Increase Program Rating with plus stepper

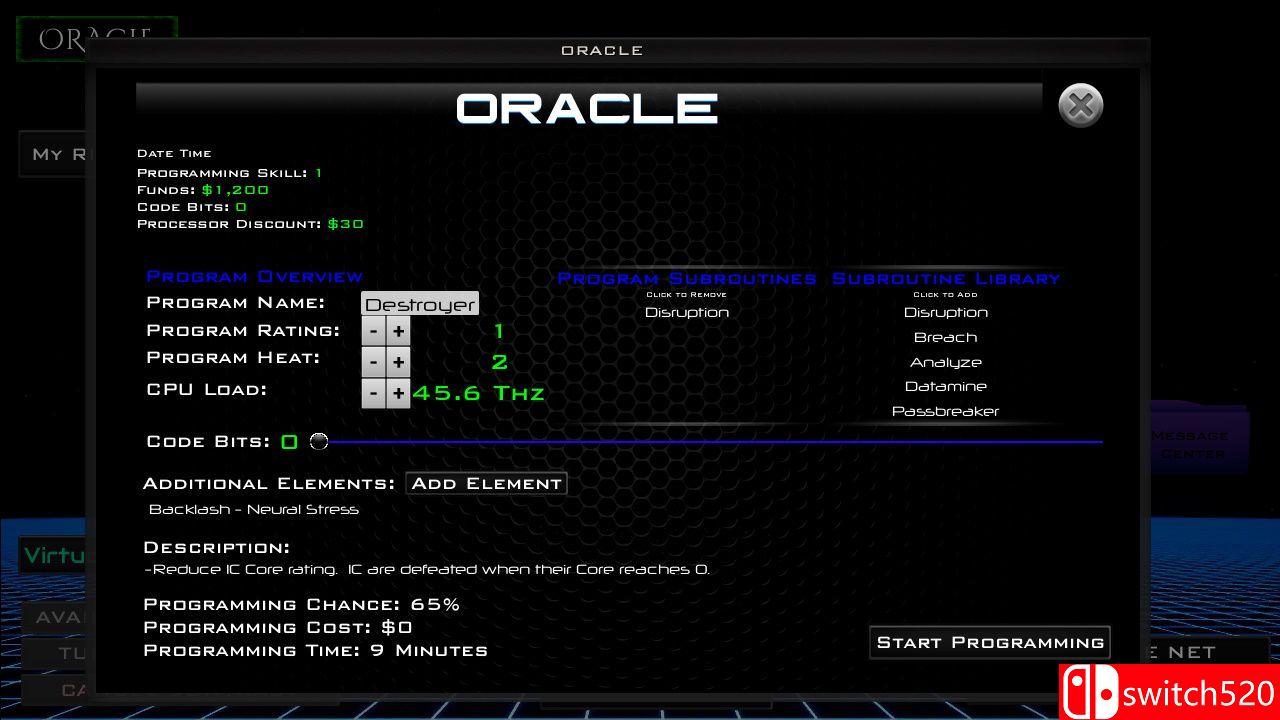point(398,330)
